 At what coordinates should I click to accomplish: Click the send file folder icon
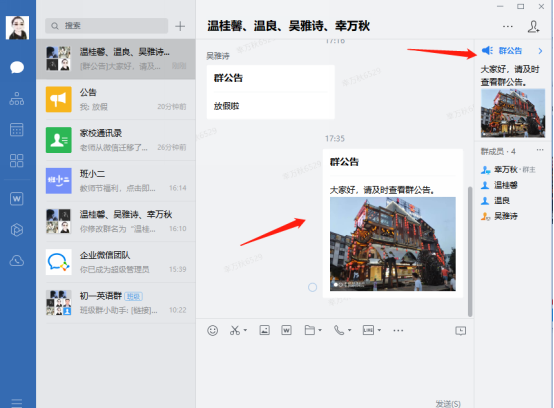click(310, 330)
